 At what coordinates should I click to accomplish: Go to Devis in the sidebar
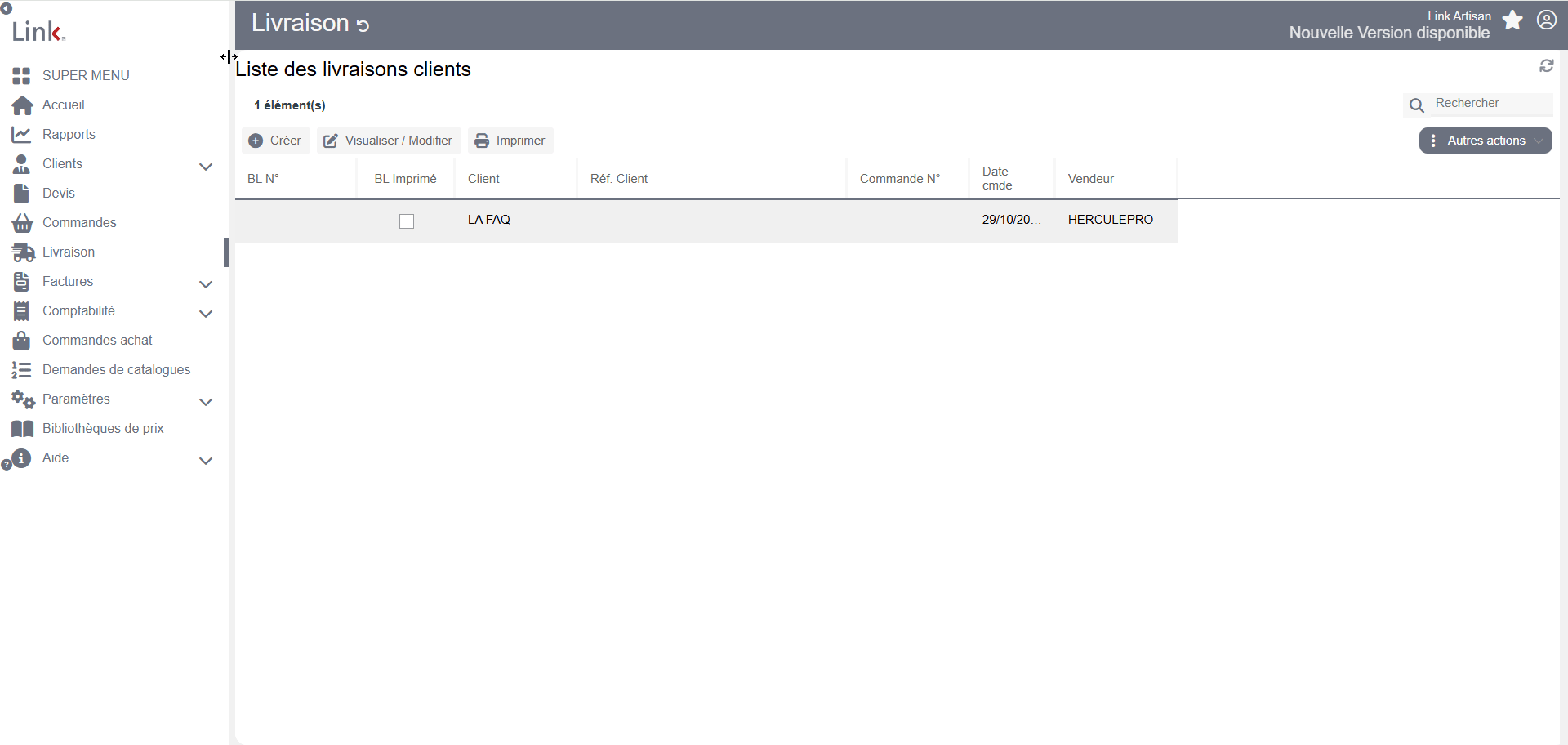click(x=59, y=194)
